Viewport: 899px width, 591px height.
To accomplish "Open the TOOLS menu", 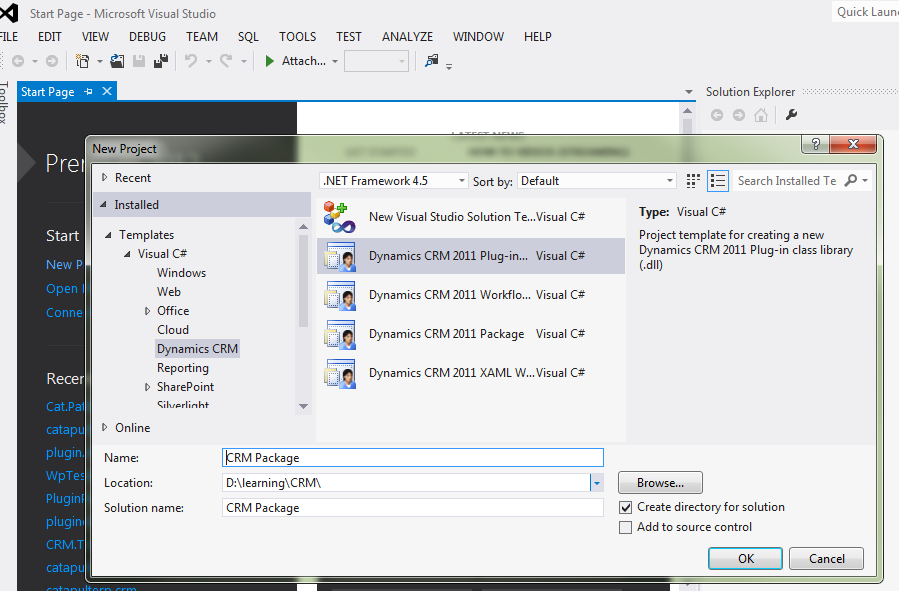I will pyautogui.click(x=298, y=37).
